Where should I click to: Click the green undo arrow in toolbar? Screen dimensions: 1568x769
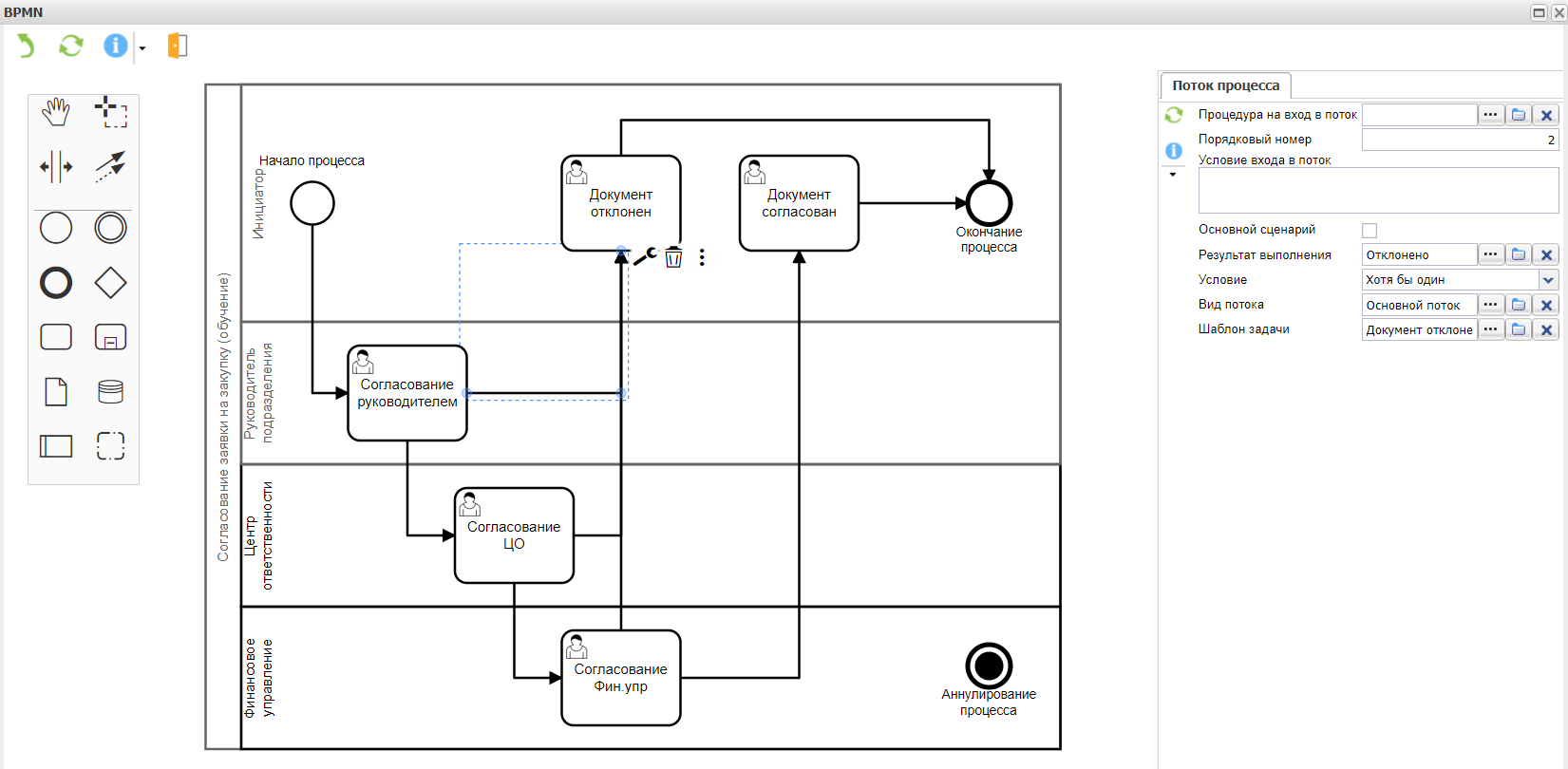coord(26,46)
